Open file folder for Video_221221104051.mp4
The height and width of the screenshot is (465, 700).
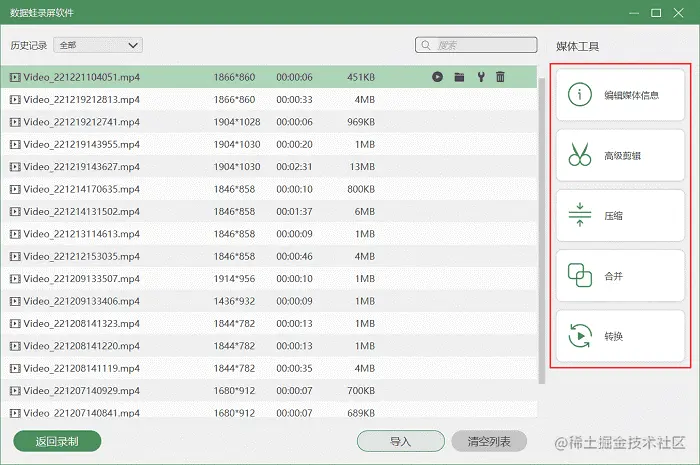tap(459, 77)
